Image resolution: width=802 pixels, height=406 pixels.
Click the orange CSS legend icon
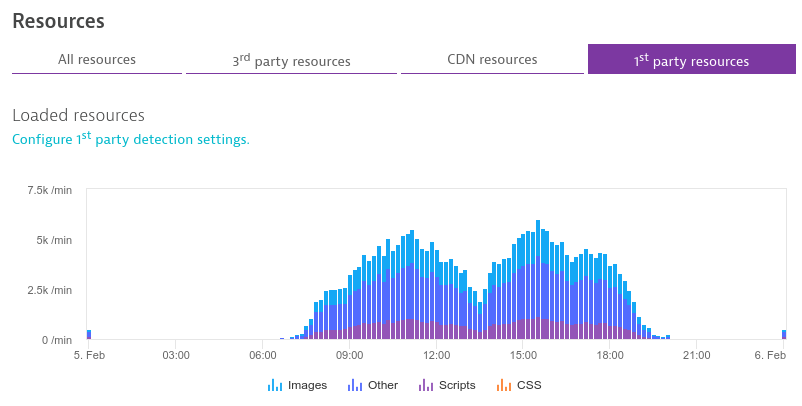[x=505, y=385]
